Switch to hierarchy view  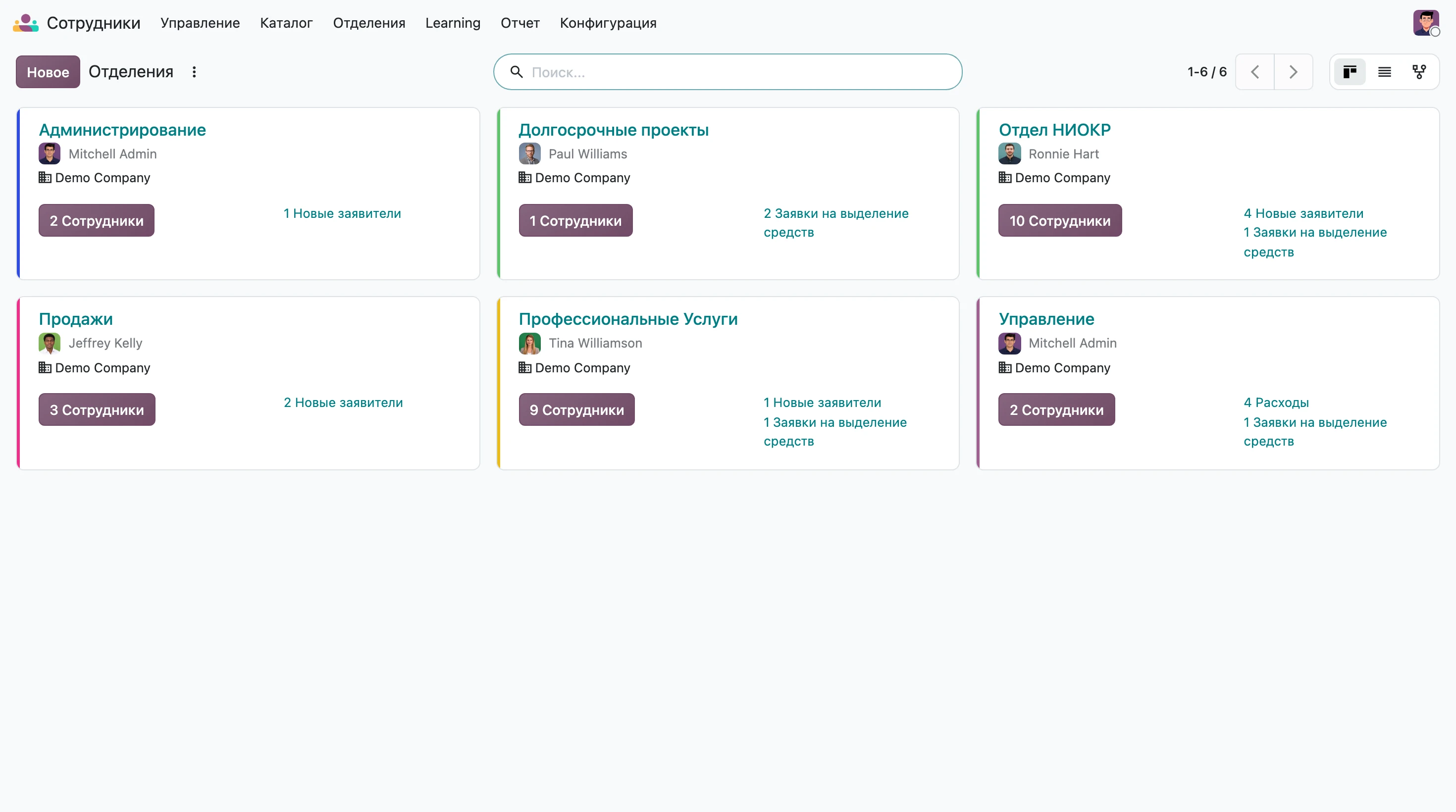1419,72
